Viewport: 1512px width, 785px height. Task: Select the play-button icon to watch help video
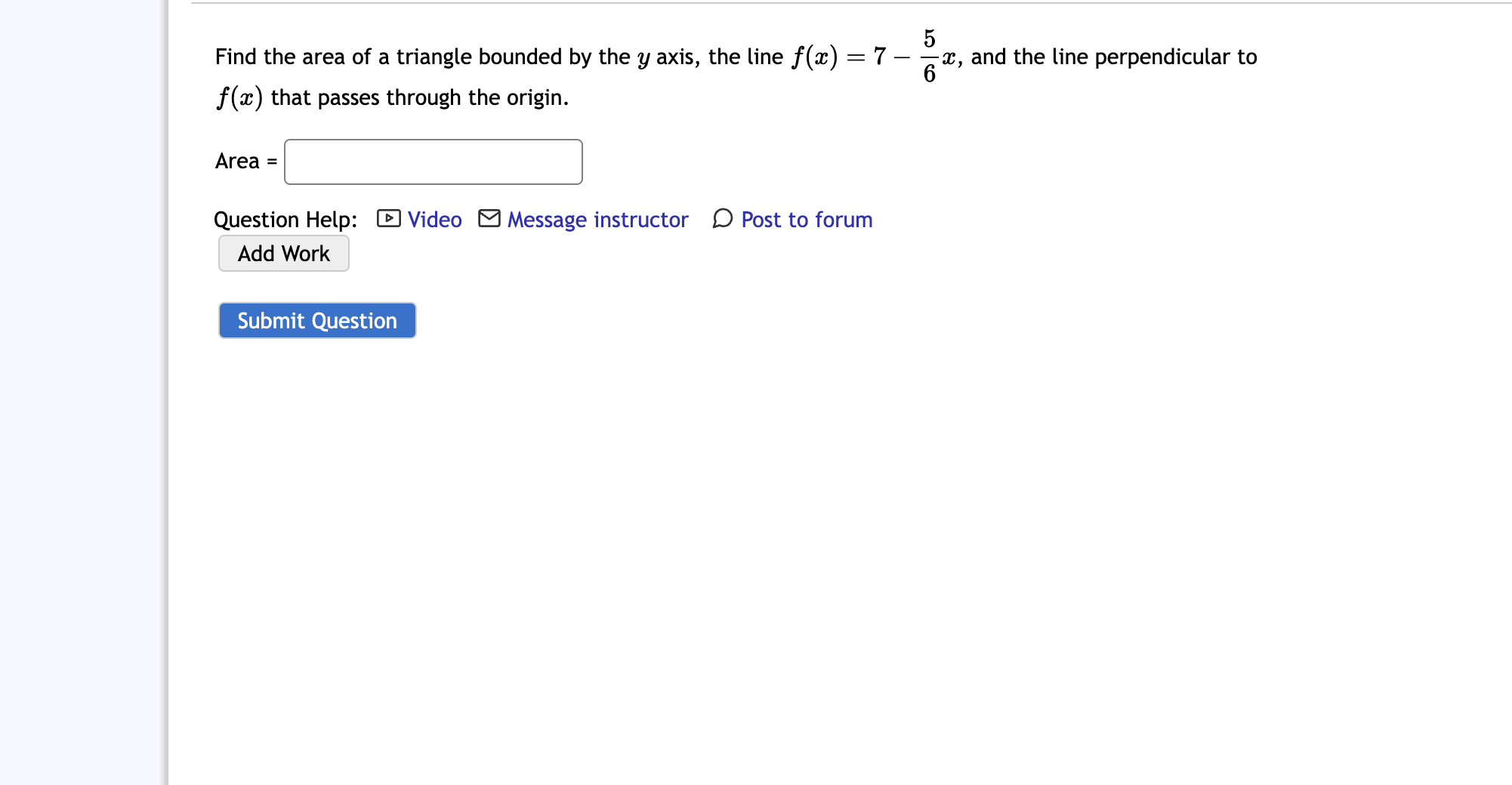pos(387,219)
